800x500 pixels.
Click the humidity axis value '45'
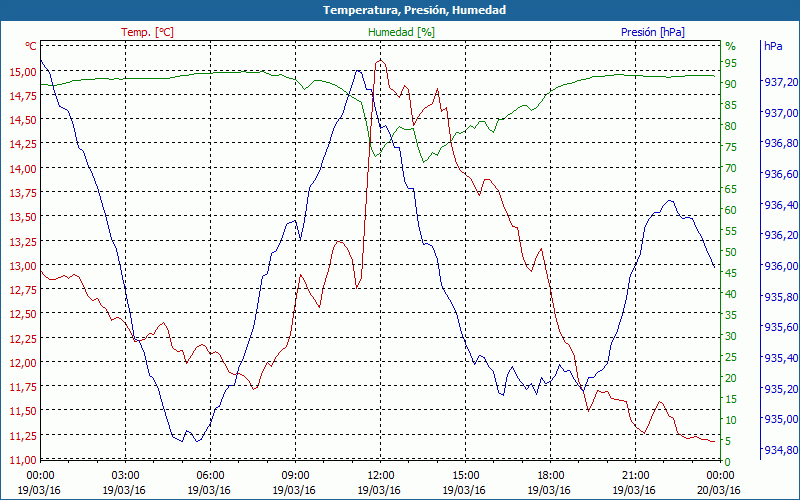tap(731, 273)
